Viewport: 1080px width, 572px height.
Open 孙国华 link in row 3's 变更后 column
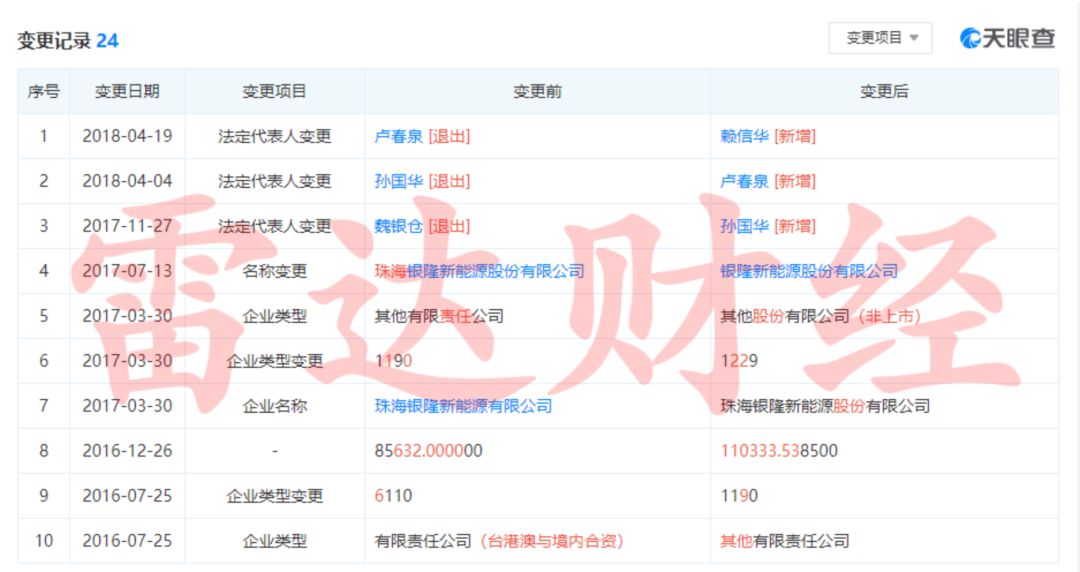pyautogui.click(x=744, y=226)
